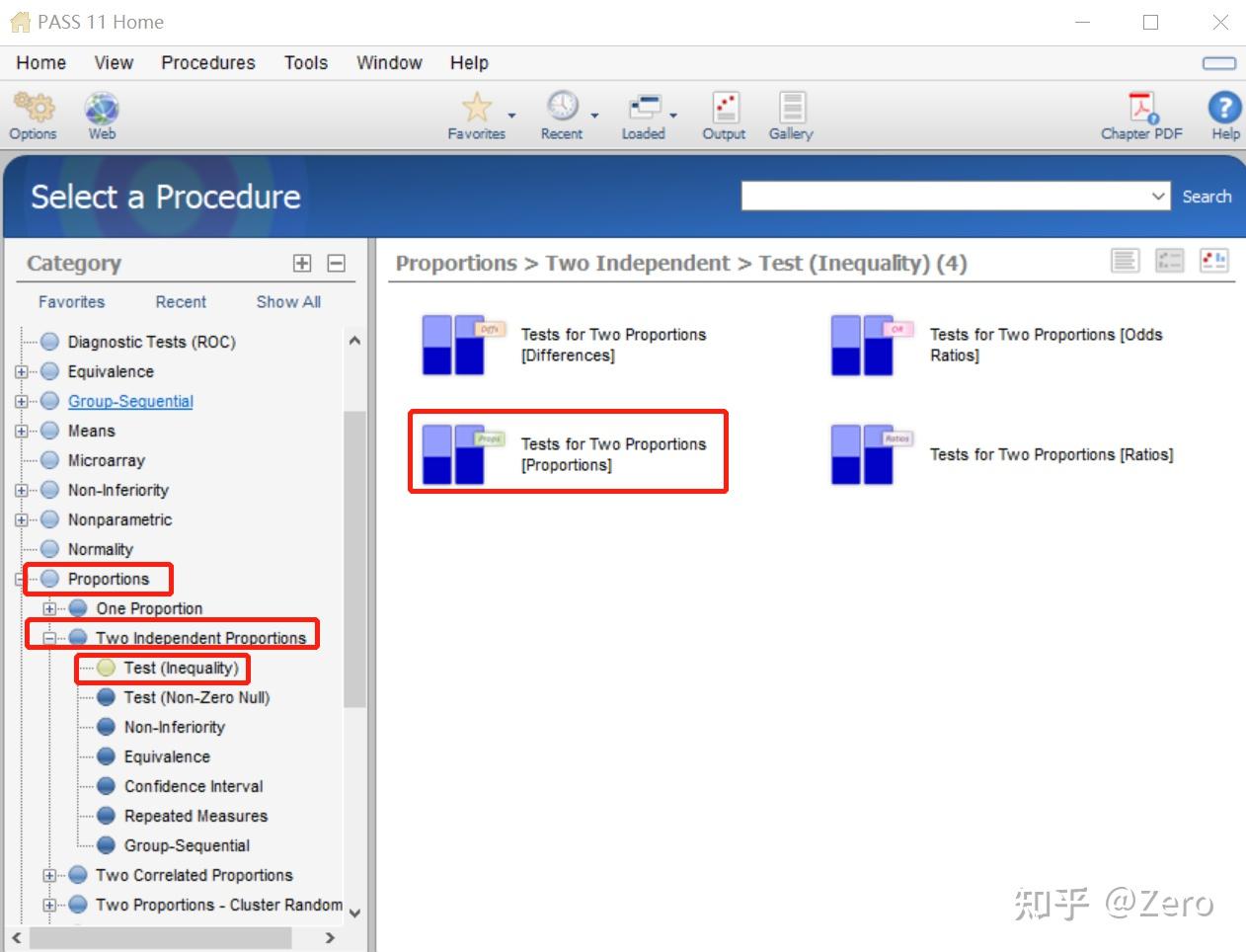Screen dimensions: 1246x952
Task: Open the Chapter PDF icon
Action: click(1143, 107)
